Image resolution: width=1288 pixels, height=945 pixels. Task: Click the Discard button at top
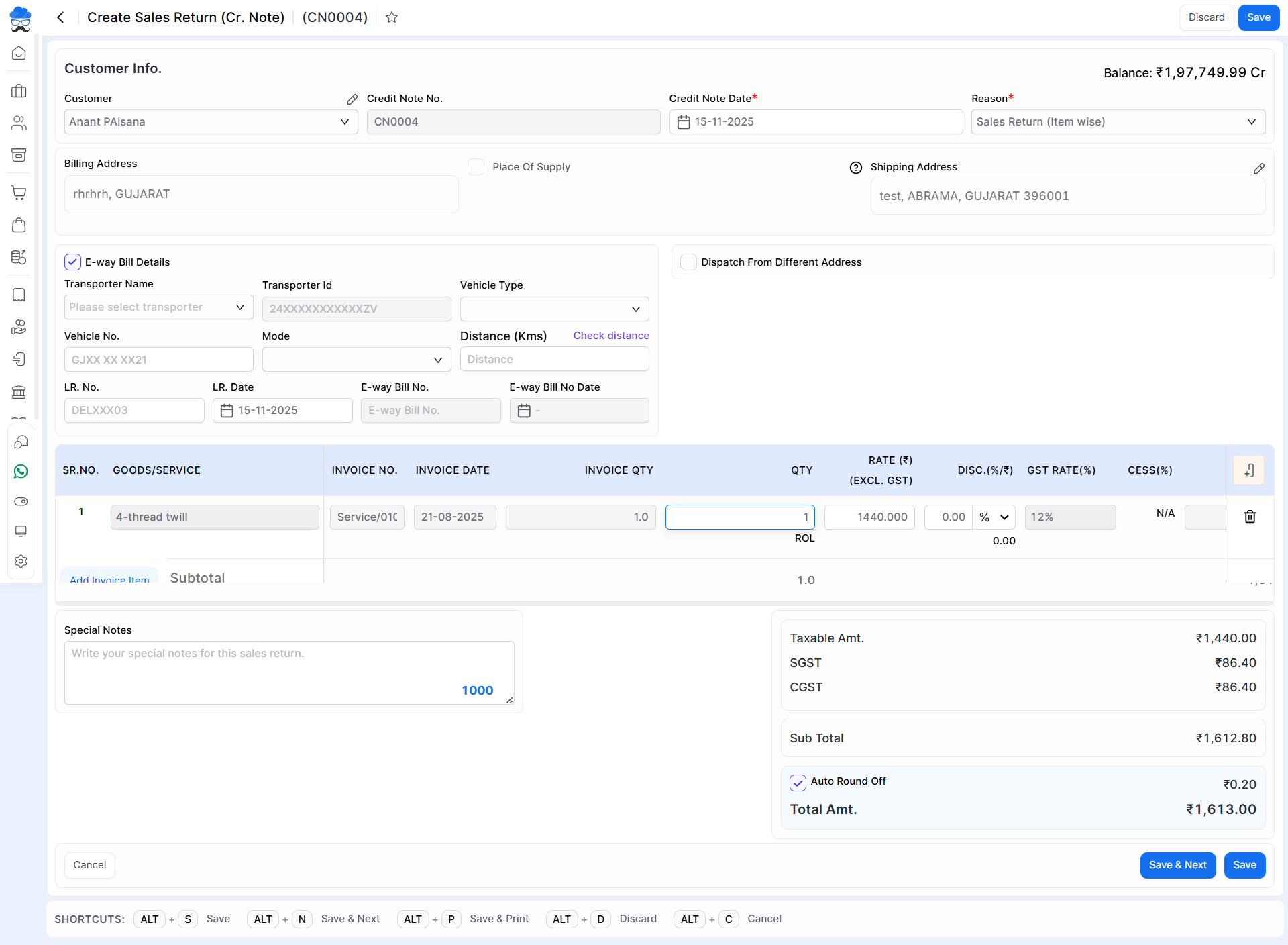click(1206, 17)
